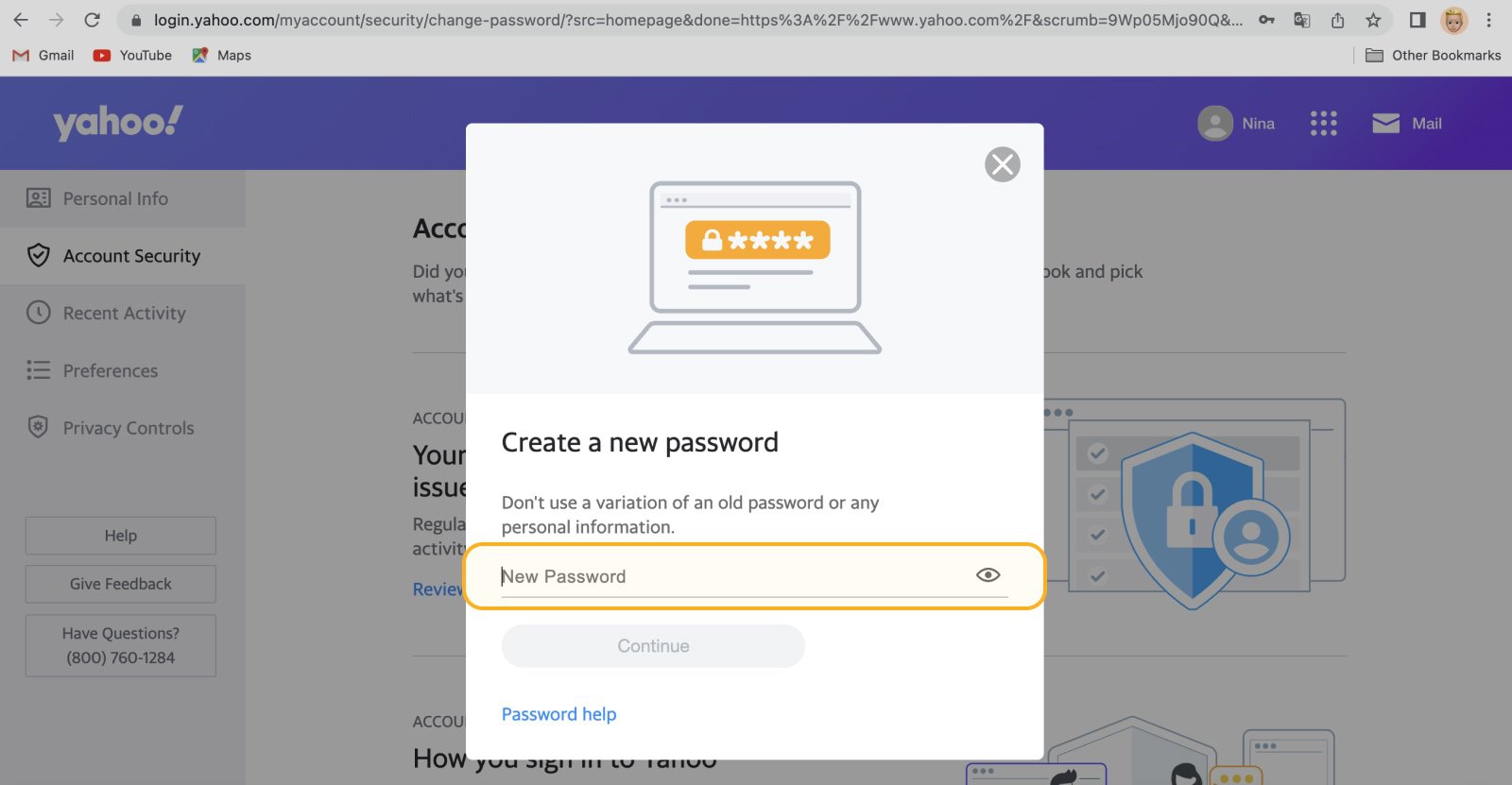Click the Password help link
Viewport: 1512px width, 785px height.
pos(558,713)
